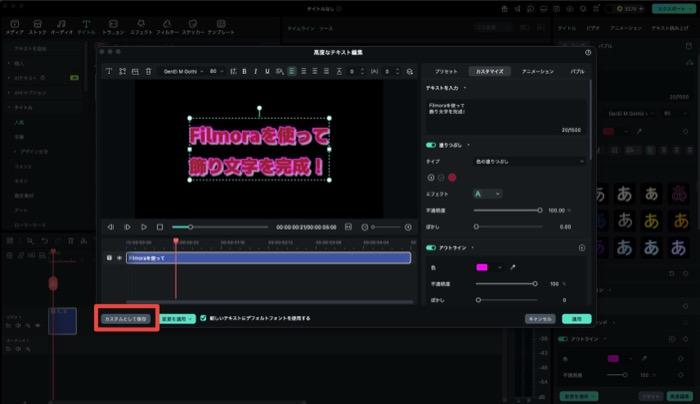The height and width of the screenshot is (404, 700).
Task: Open Effects tool in main Filmora toolbar
Action: coord(141,27)
